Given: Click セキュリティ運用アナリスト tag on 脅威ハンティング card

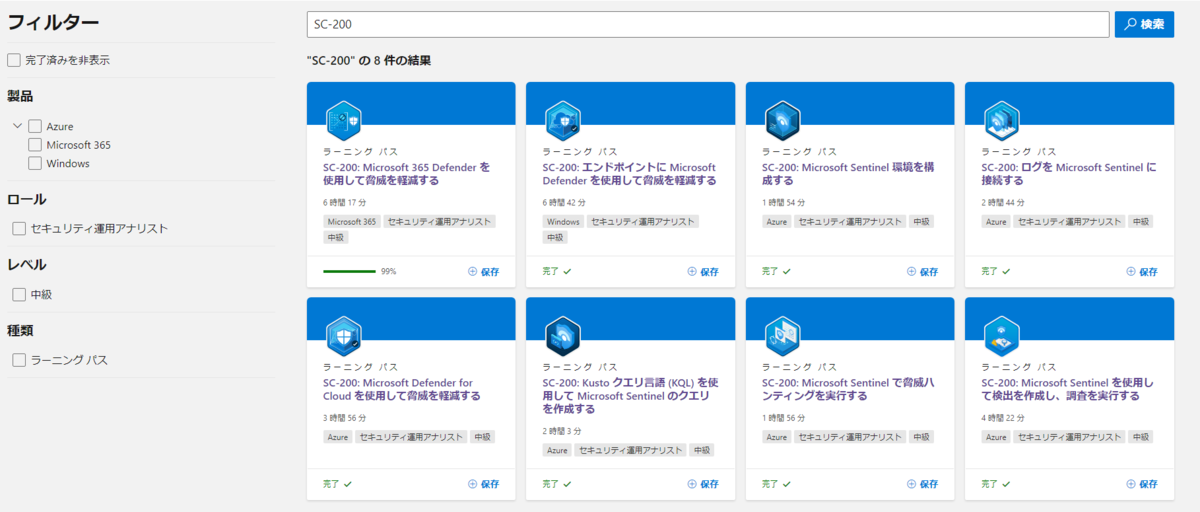Looking at the screenshot, I should [x=850, y=437].
